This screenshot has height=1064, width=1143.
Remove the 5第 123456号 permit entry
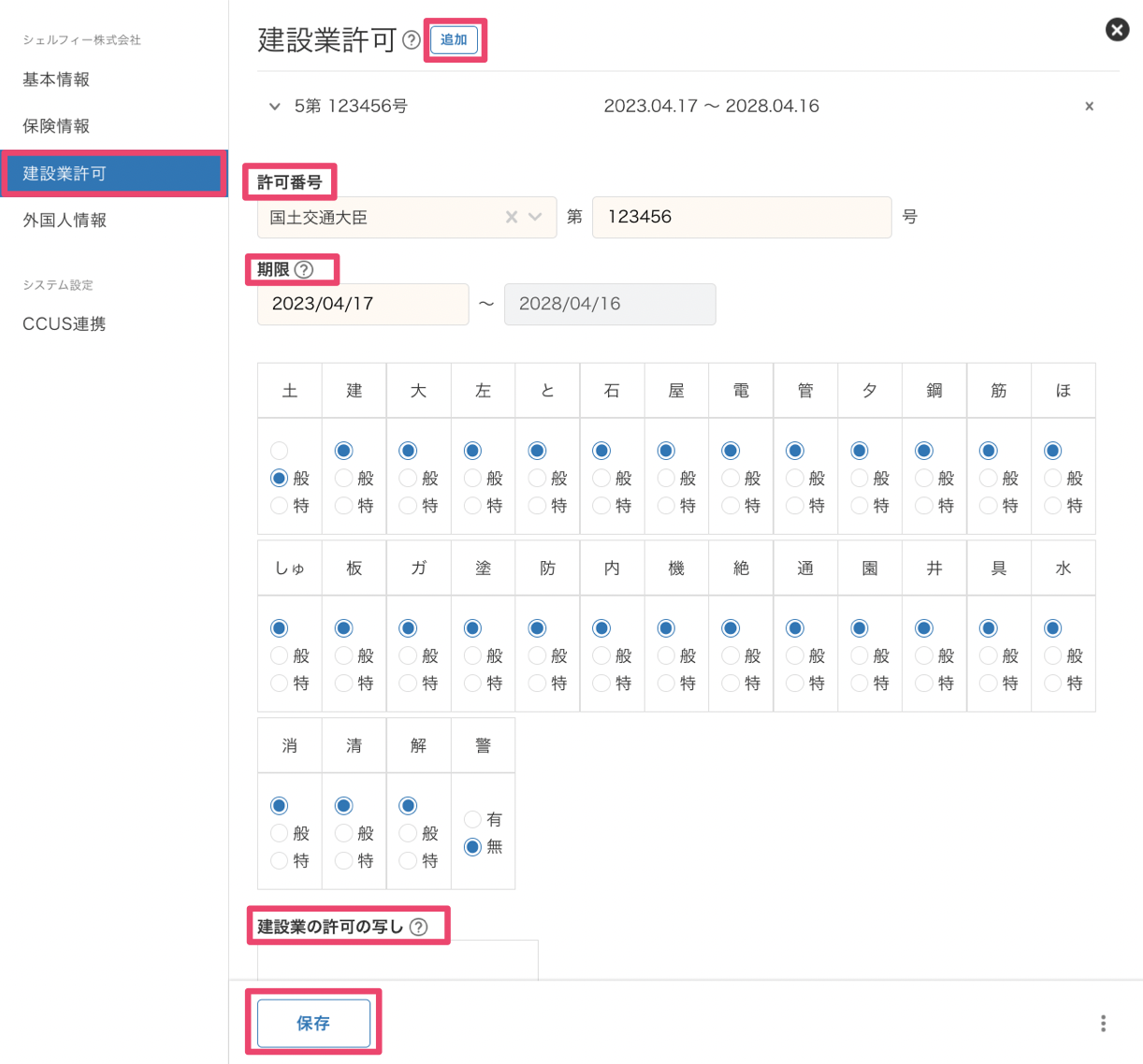click(1089, 106)
